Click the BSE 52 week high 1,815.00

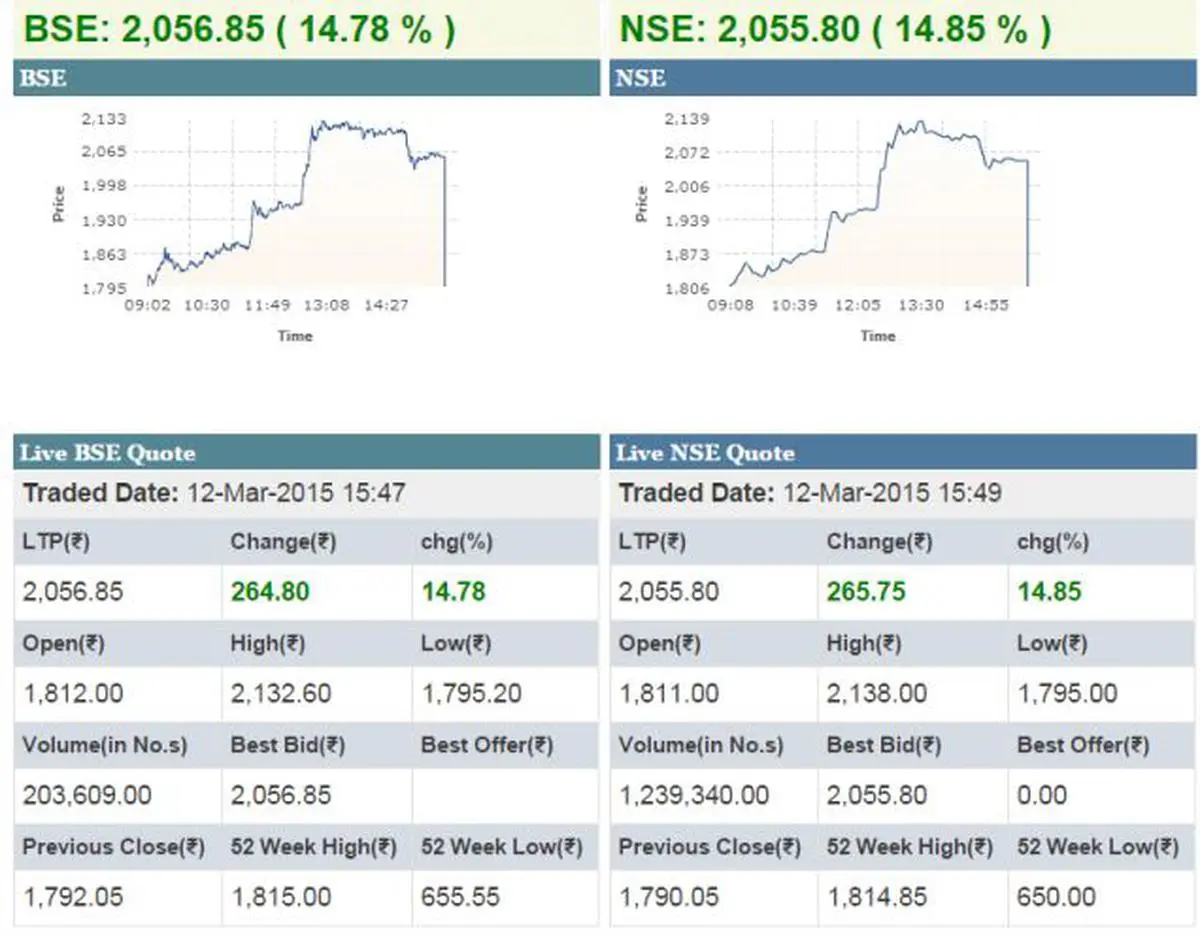[x=280, y=897]
